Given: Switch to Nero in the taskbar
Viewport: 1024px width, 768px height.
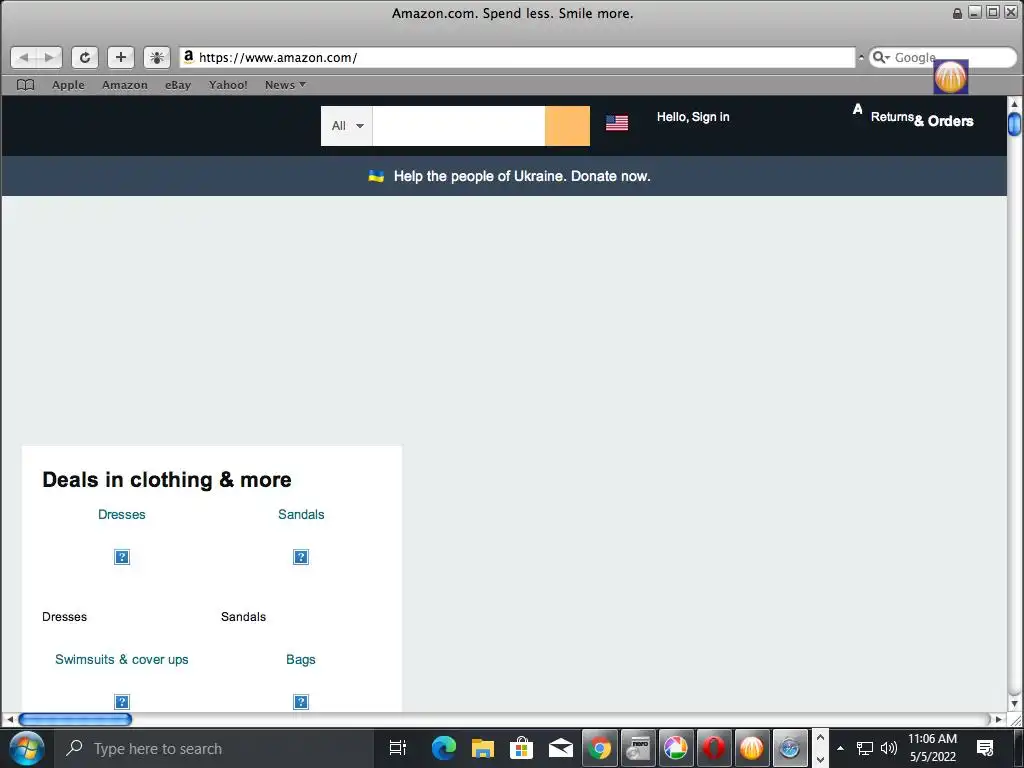Looking at the screenshot, I should click(x=638, y=748).
